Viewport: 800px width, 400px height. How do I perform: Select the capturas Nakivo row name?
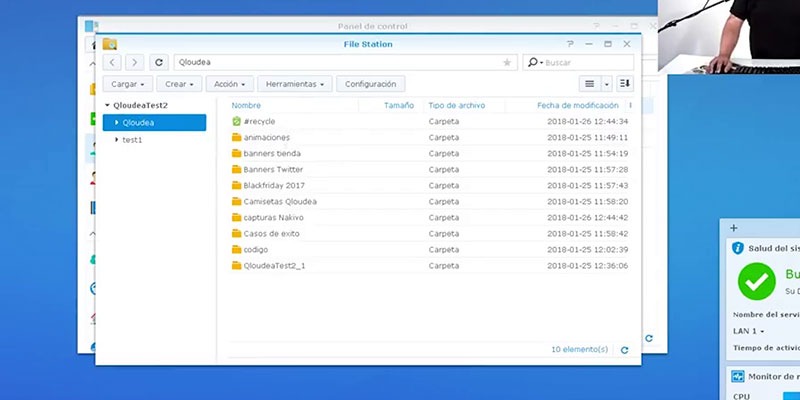273,217
